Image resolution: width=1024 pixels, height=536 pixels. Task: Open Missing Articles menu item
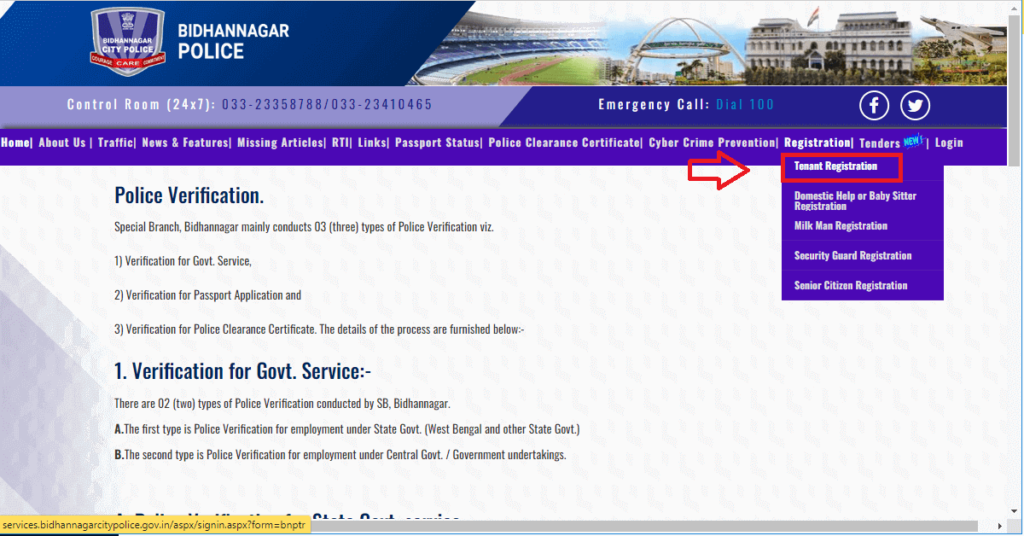click(x=280, y=142)
